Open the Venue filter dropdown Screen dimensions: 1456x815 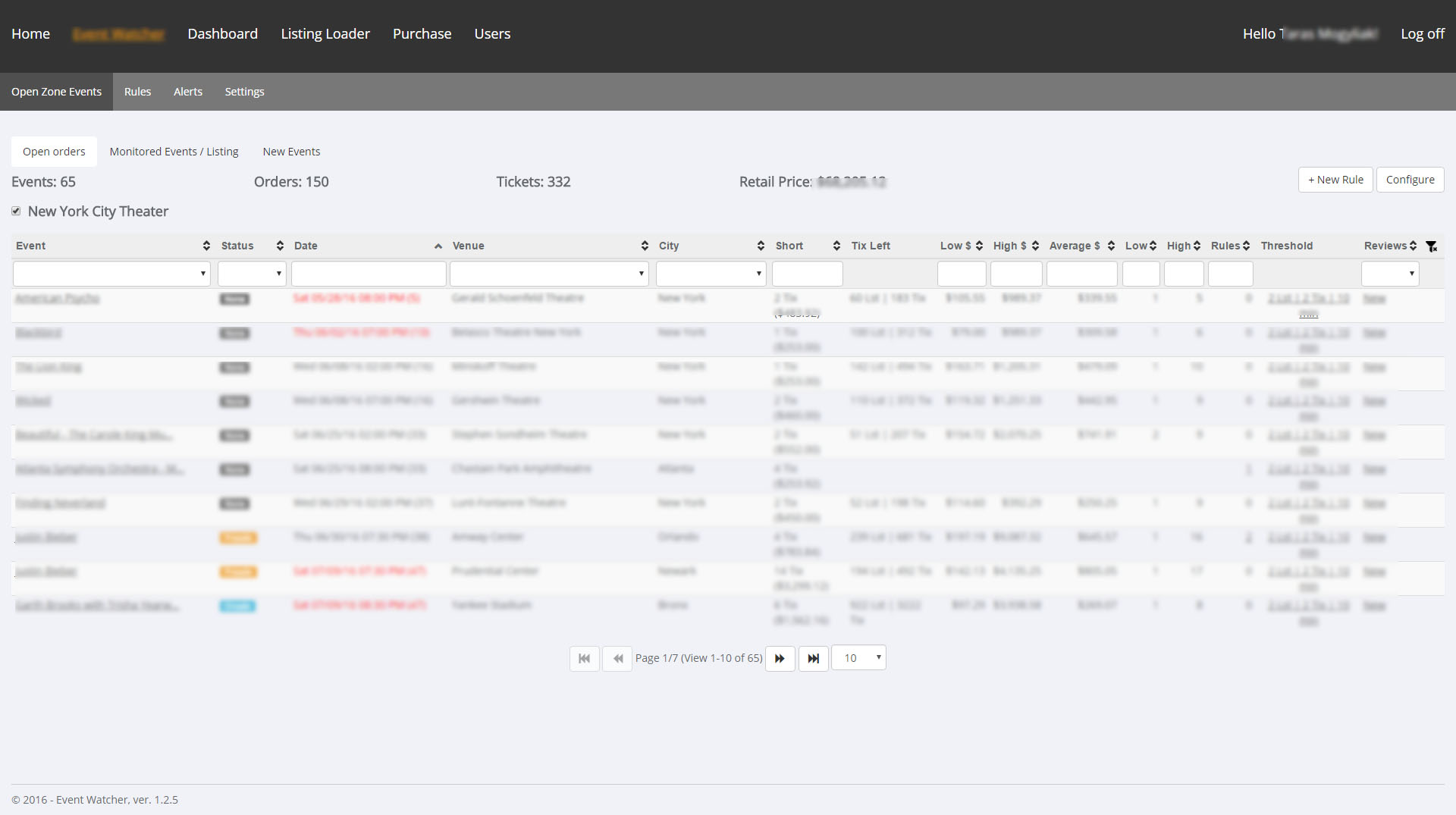(x=549, y=273)
